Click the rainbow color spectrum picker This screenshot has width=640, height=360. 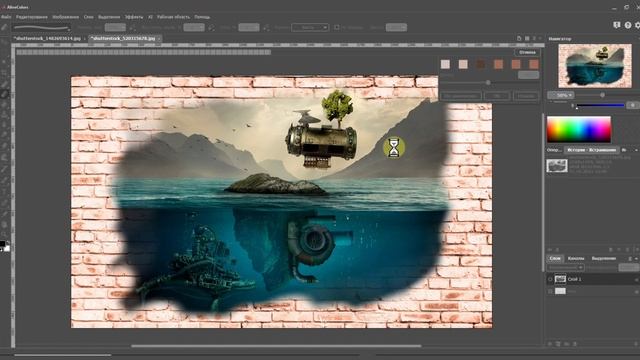tap(578, 129)
